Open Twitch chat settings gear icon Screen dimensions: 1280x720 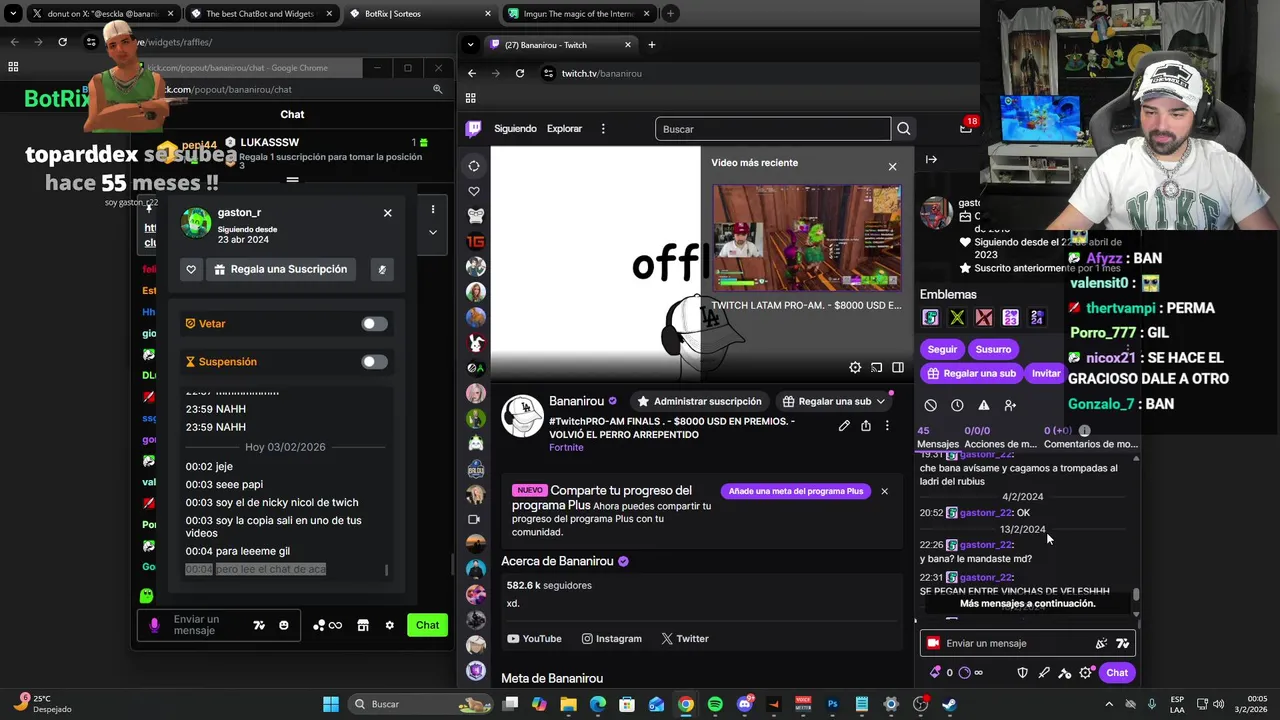click(1086, 673)
